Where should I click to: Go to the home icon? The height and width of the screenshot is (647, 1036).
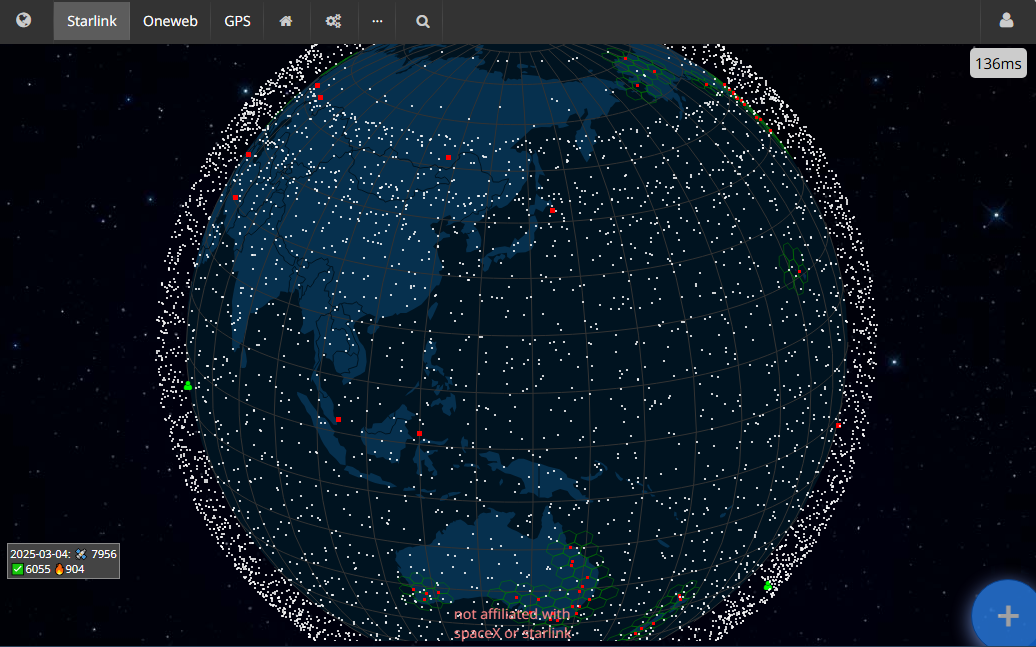click(x=286, y=21)
